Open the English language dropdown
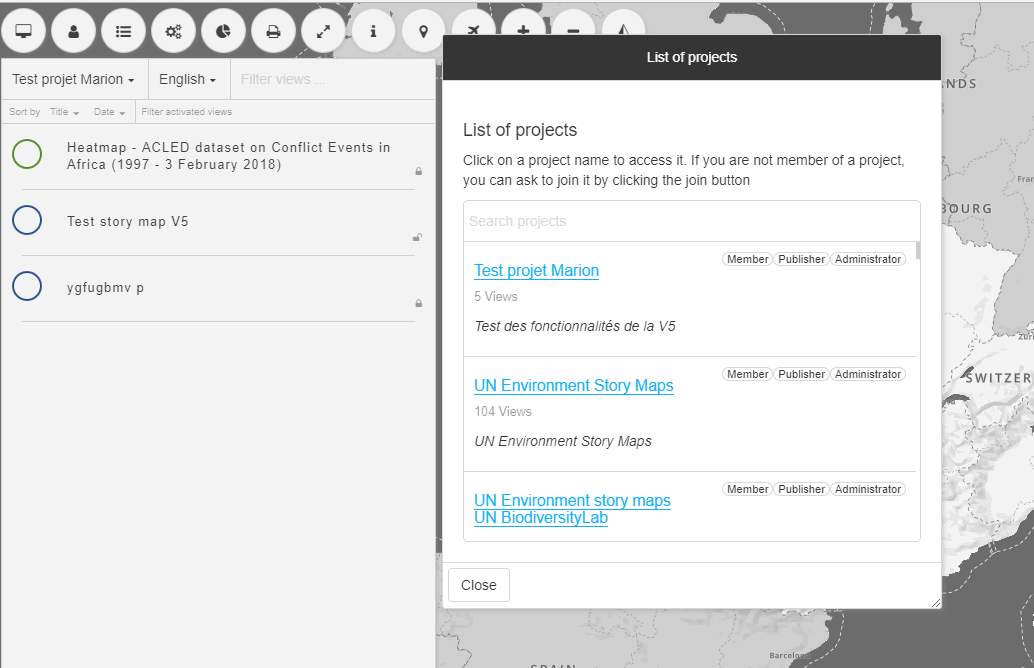The width and height of the screenshot is (1034, 668). tap(188, 80)
